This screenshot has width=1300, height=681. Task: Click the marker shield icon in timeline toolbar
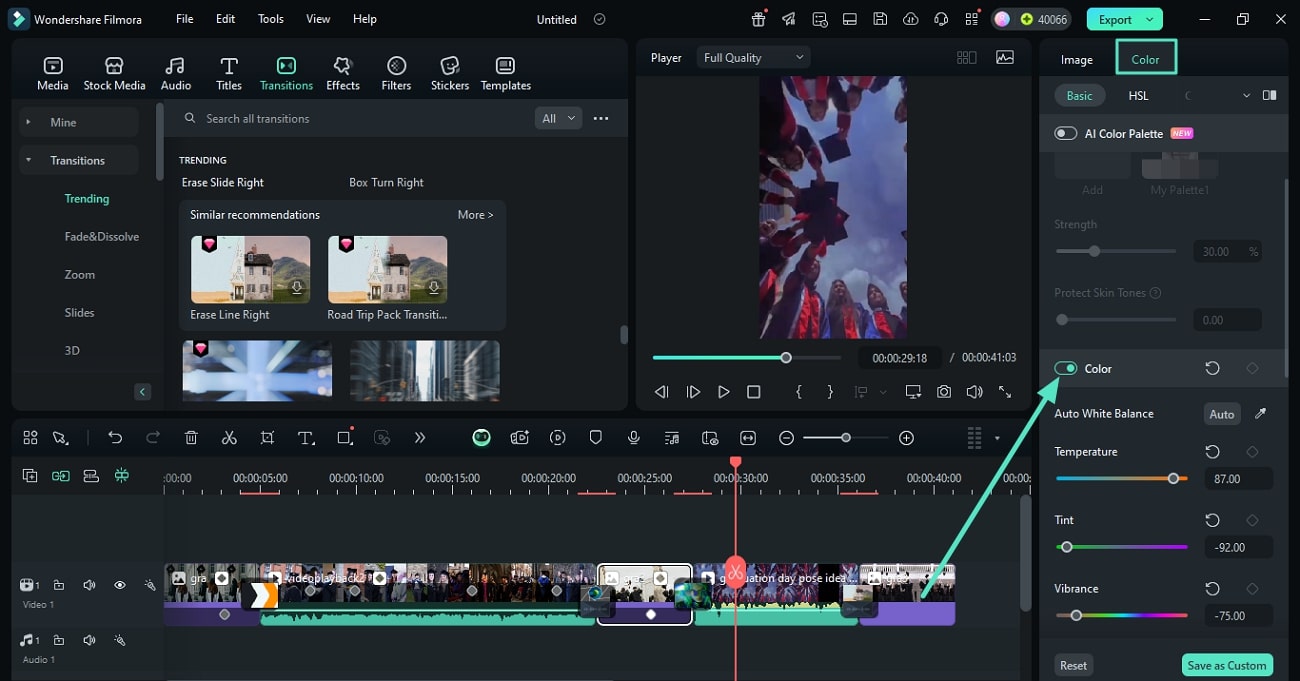(596, 438)
